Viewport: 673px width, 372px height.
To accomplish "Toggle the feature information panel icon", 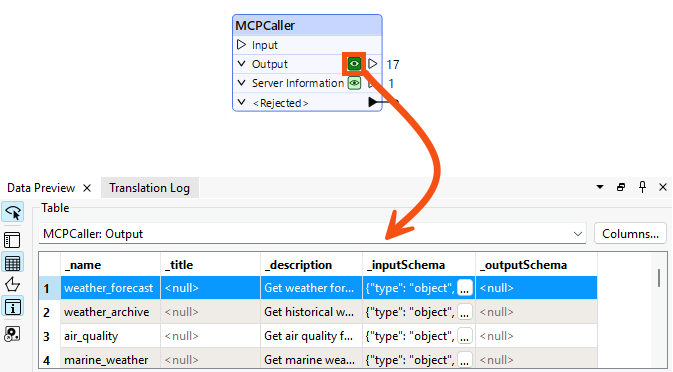I will (12, 307).
